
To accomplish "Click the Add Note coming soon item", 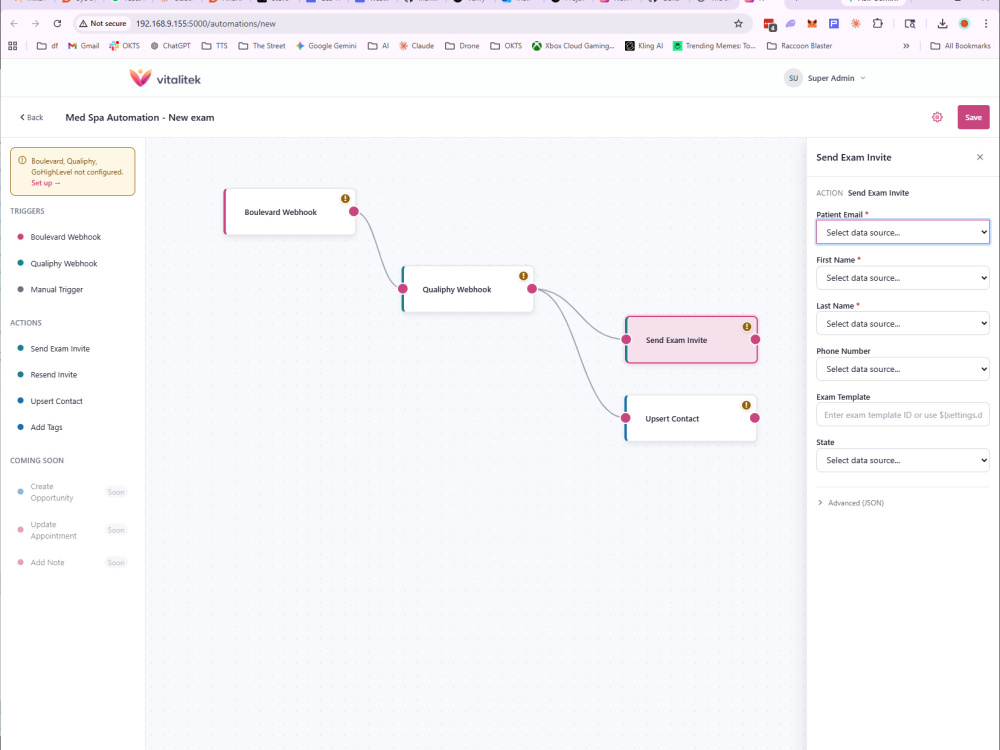I will coord(71,562).
